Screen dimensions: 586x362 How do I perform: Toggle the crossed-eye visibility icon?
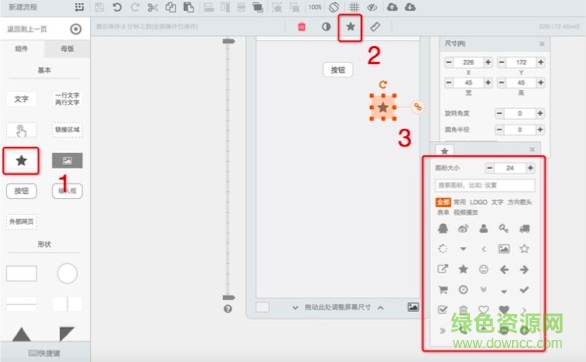point(372,7)
